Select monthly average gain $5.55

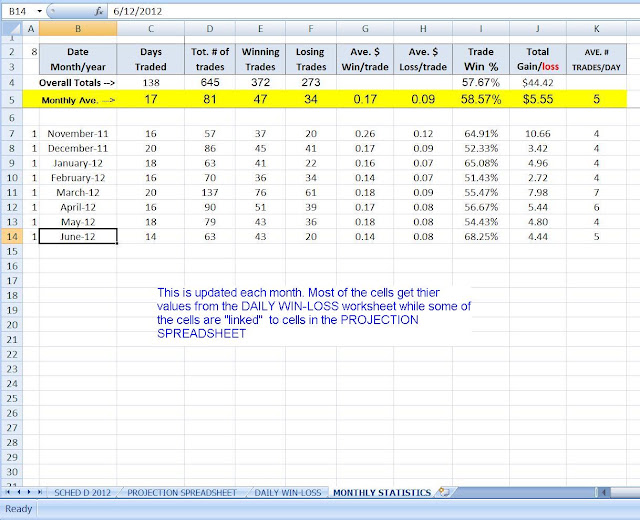click(x=538, y=99)
